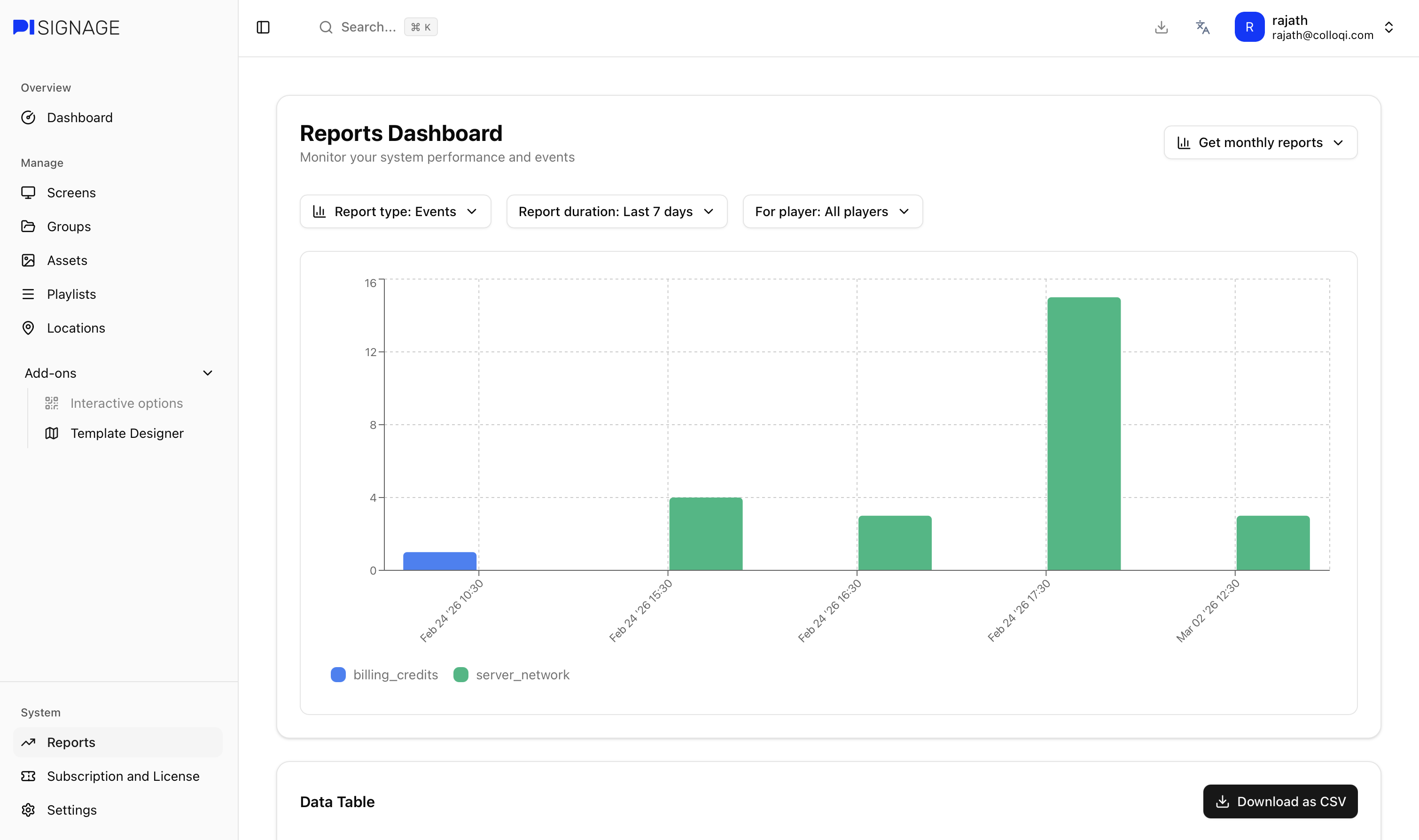This screenshot has width=1419, height=840.
Task: Click the Search input field
Action: (368, 27)
